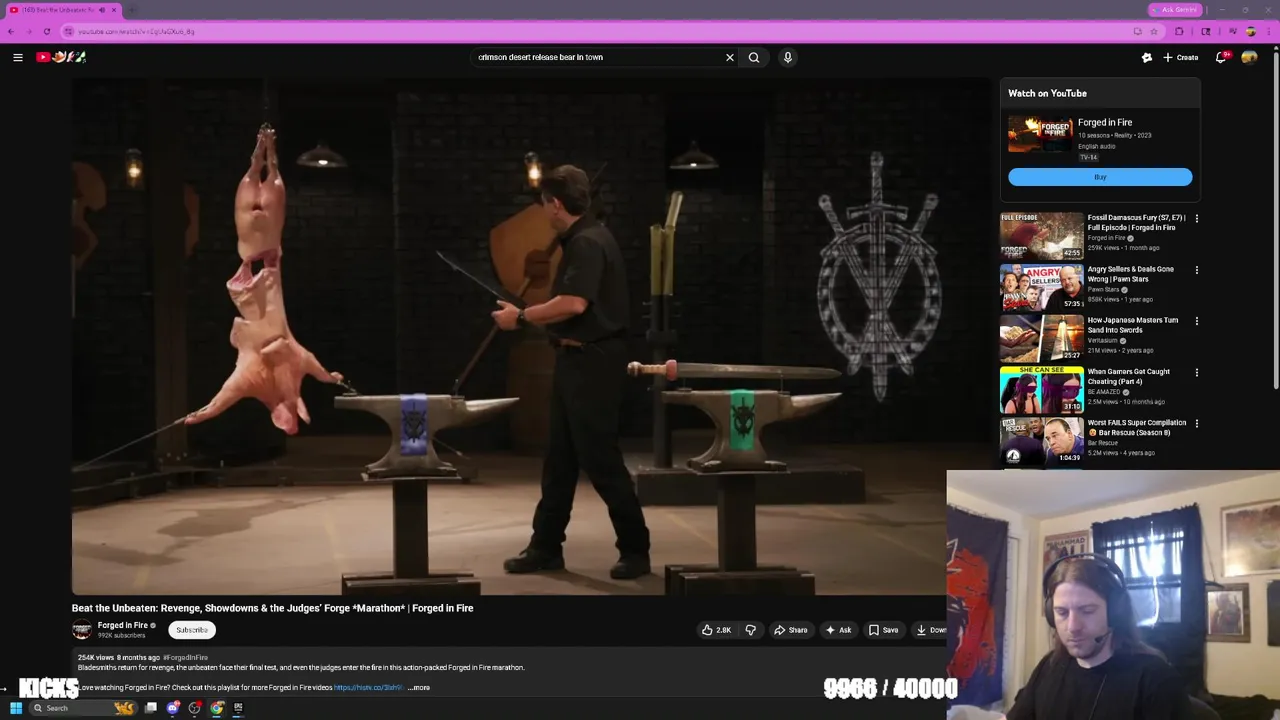Click the browser address bar URL
Image resolution: width=1280 pixels, height=720 pixels.
136,31
